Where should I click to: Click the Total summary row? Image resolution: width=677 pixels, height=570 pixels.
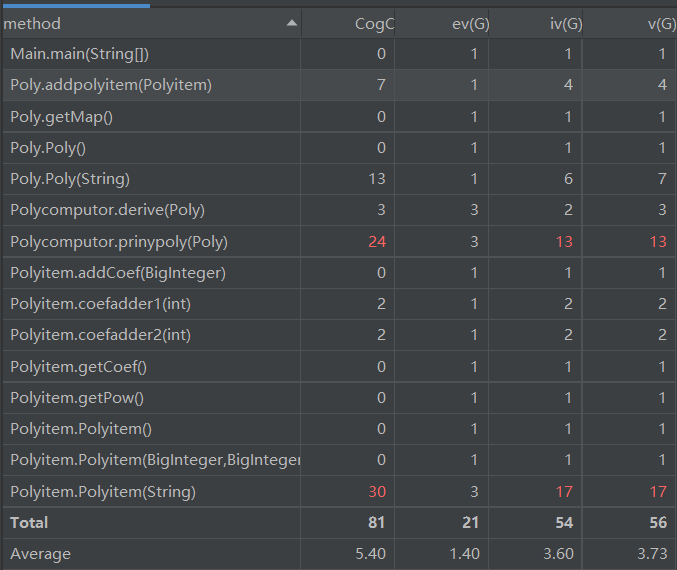coord(30,522)
